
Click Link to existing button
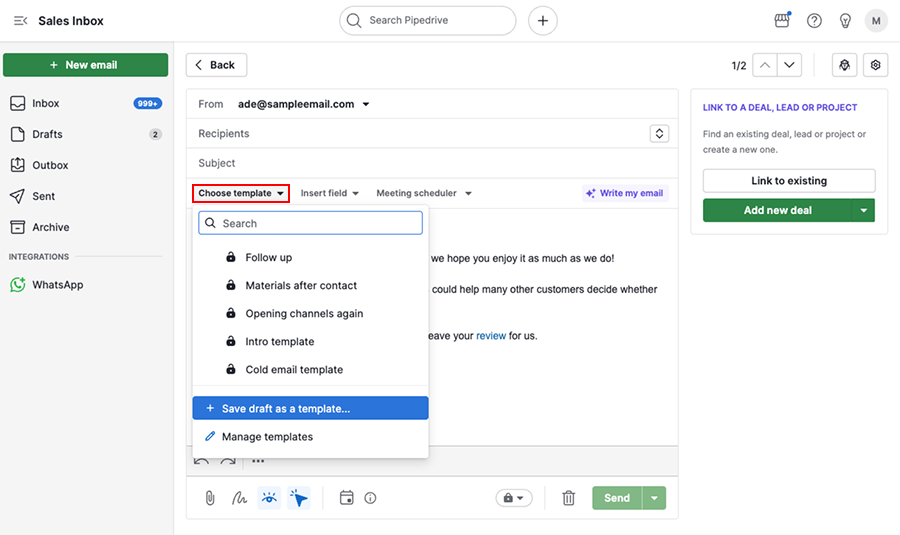coord(789,181)
